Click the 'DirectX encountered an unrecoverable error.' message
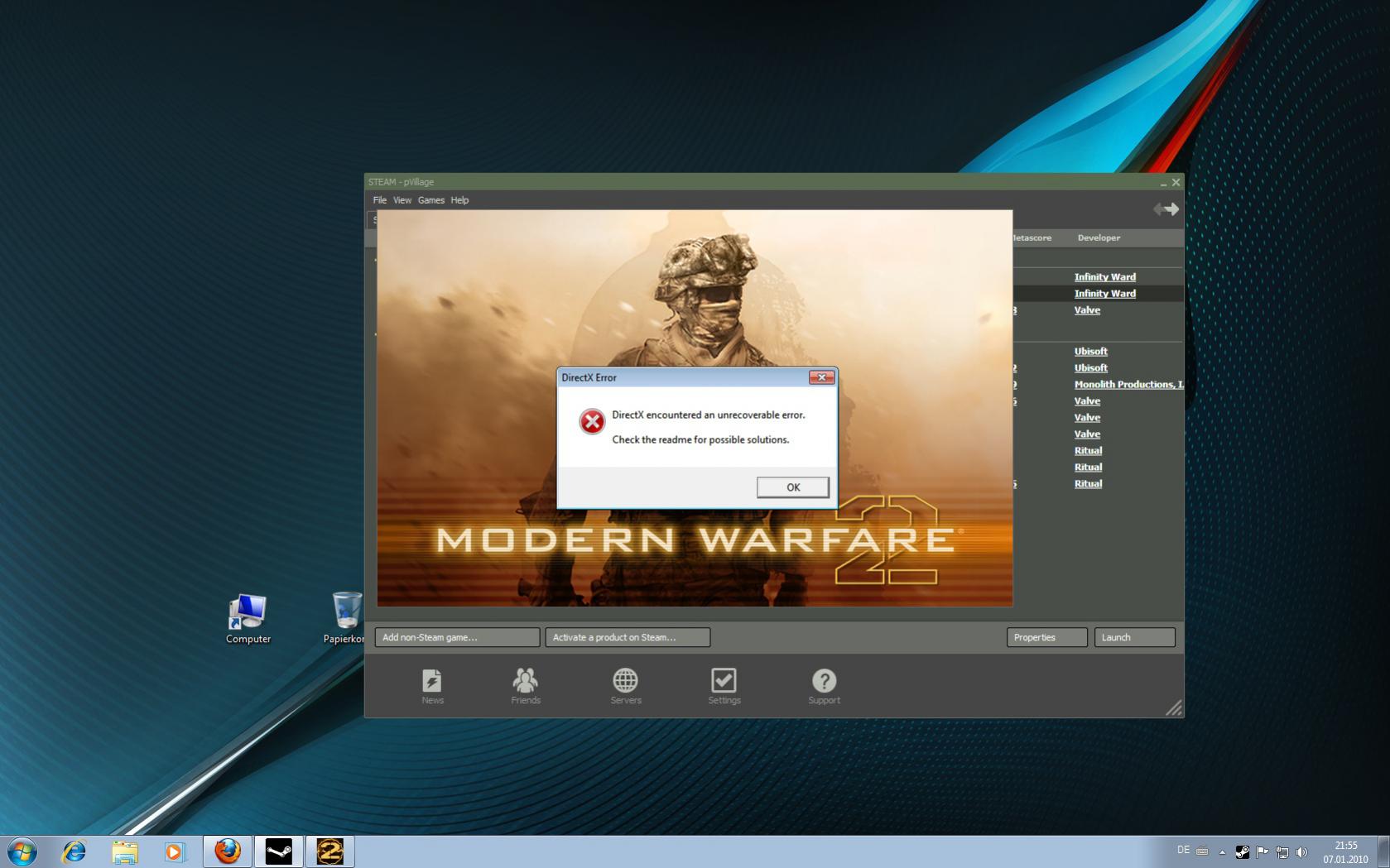 pos(709,415)
